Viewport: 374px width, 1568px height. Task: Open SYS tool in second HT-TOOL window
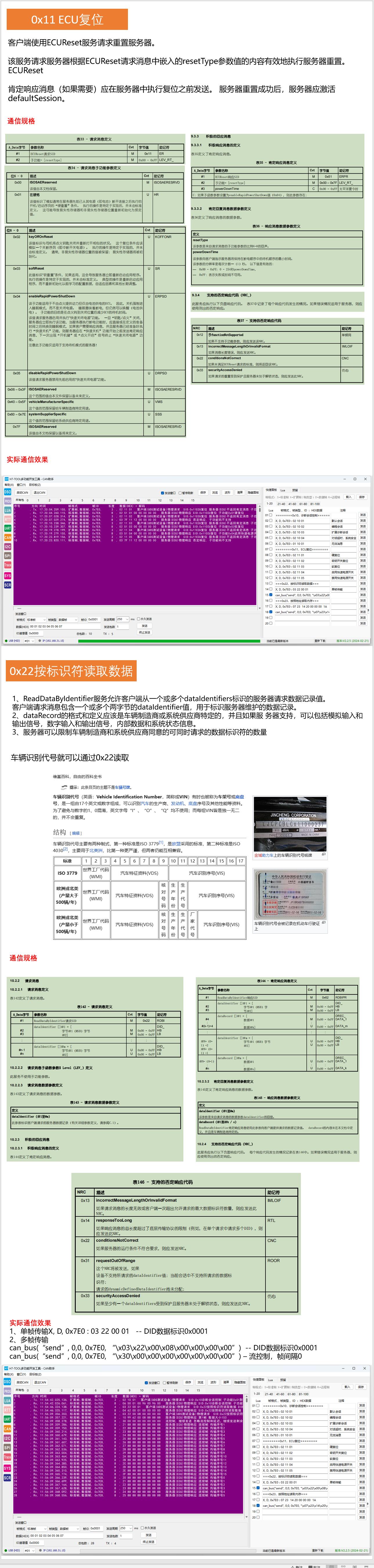[7, 1469]
